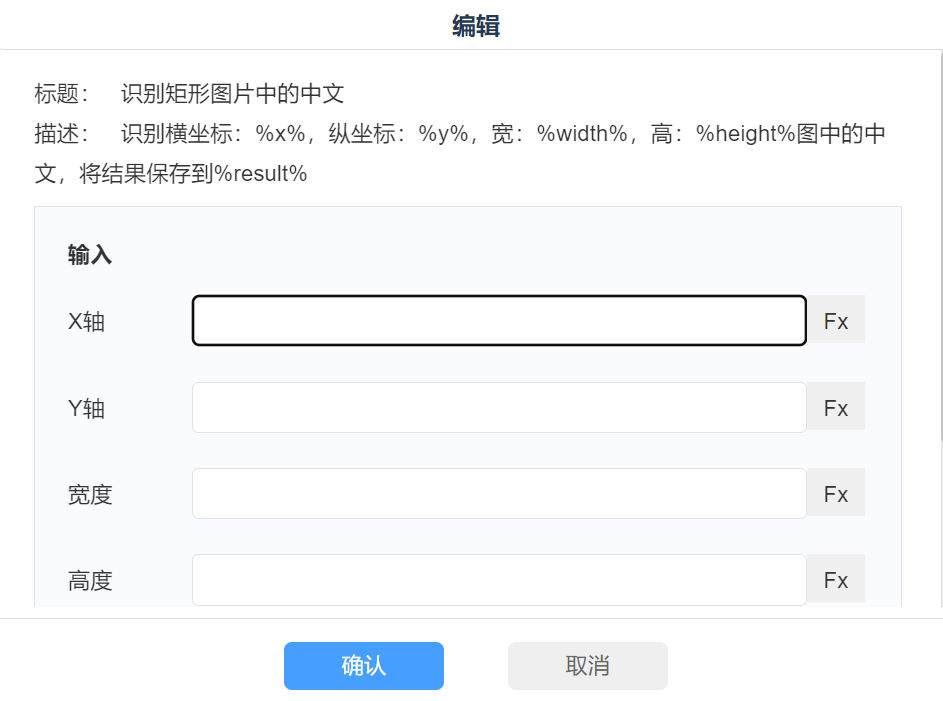Click the title text 识别矩形图片中的中文
This screenshot has width=943, height=701.
pyautogui.click(x=232, y=94)
